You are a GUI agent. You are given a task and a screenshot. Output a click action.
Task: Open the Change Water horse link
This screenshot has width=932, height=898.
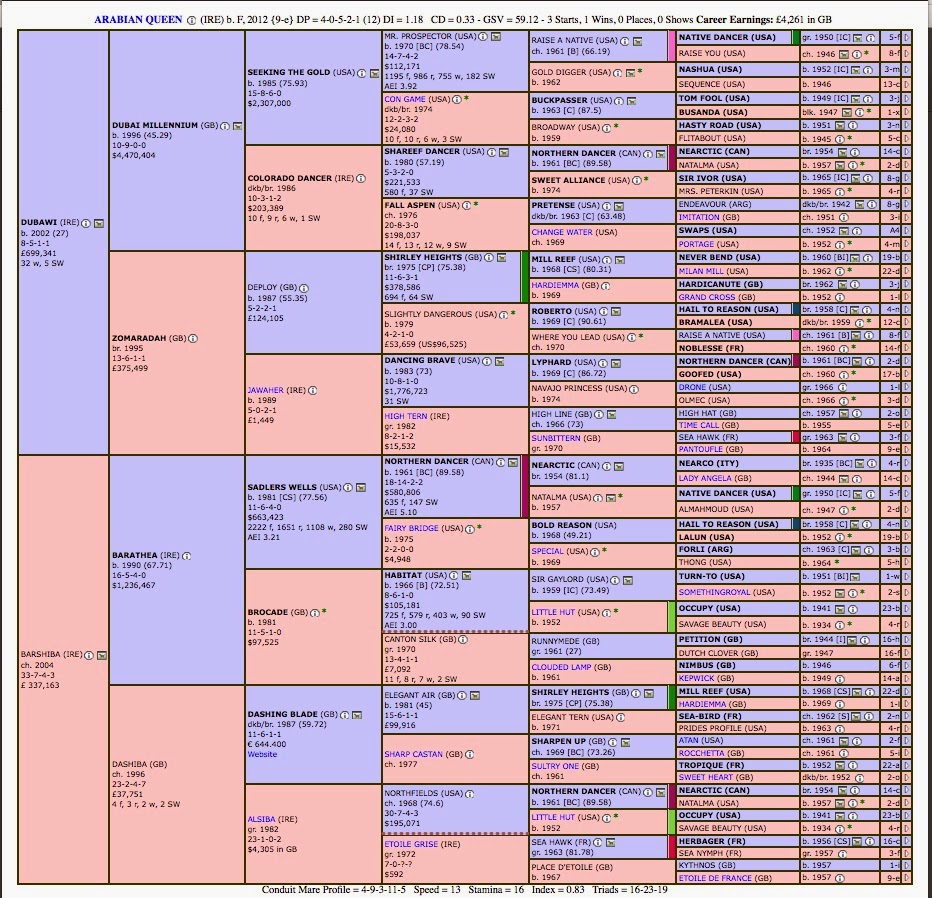[560, 232]
